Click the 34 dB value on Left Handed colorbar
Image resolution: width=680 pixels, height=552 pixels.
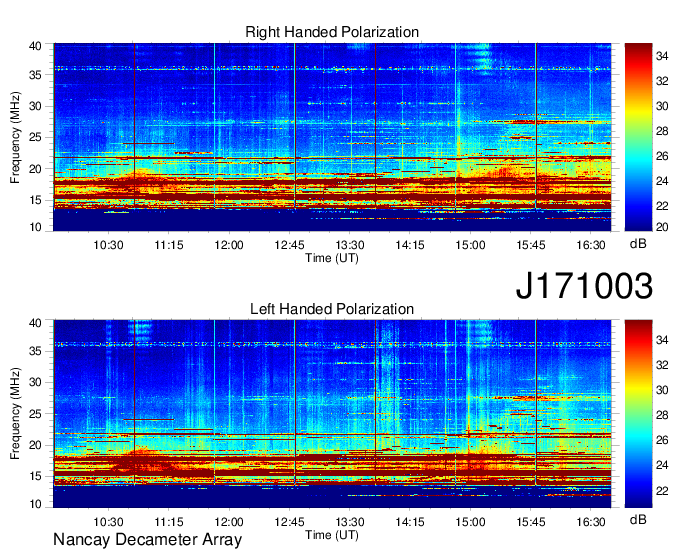coord(662,340)
